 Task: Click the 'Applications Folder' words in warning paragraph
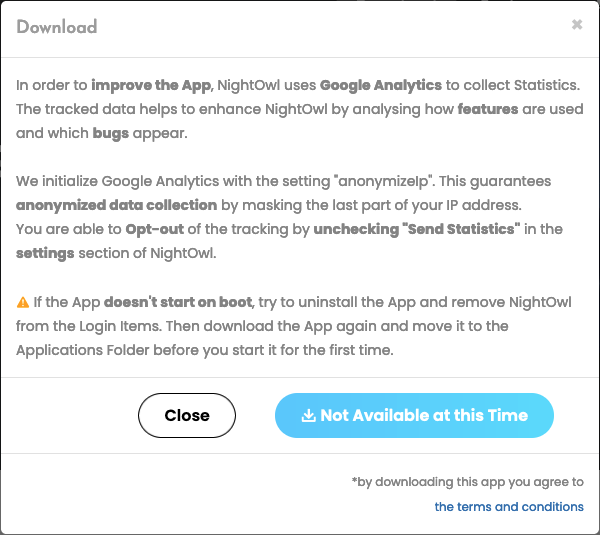83,350
